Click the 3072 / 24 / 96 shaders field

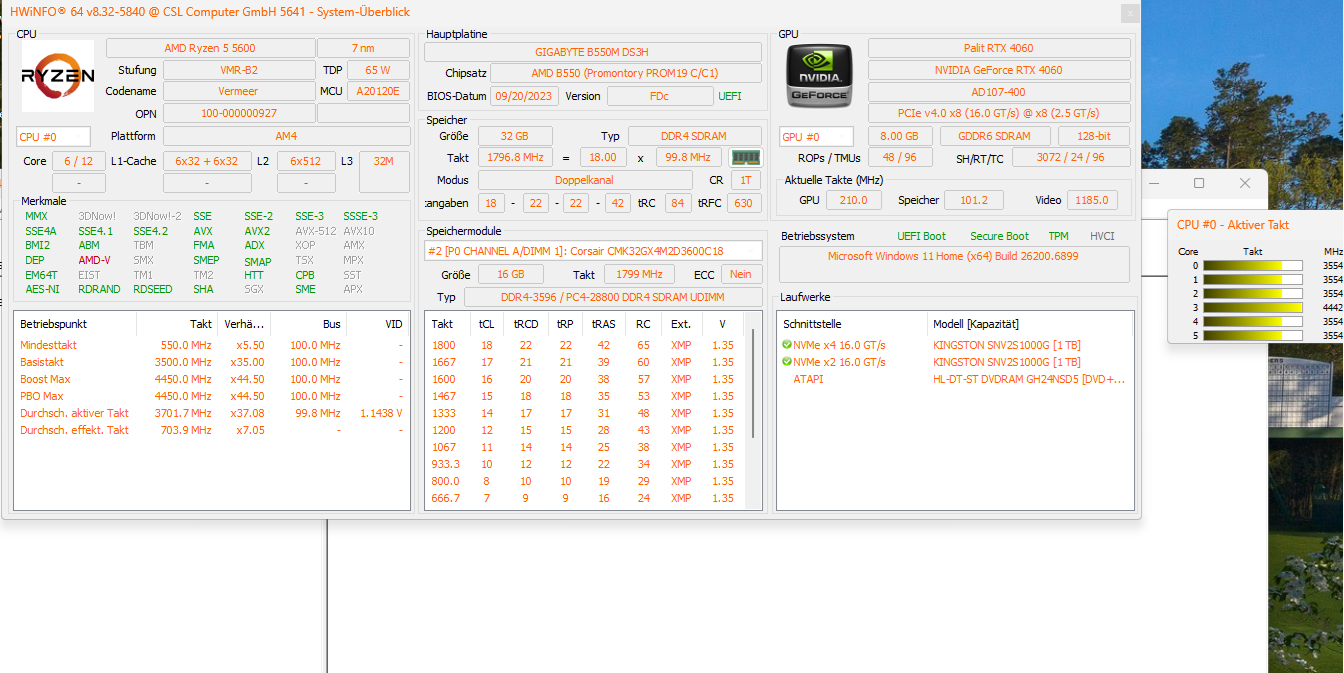[1071, 157]
